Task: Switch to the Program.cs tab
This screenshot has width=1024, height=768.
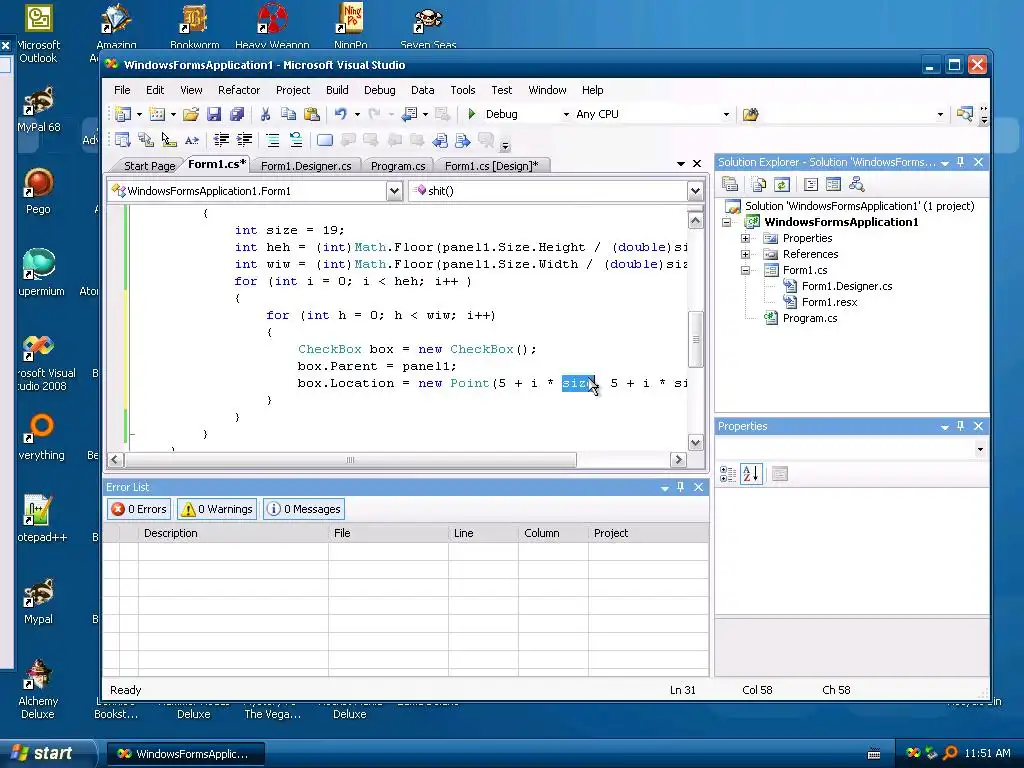Action: [x=398, y=166]
